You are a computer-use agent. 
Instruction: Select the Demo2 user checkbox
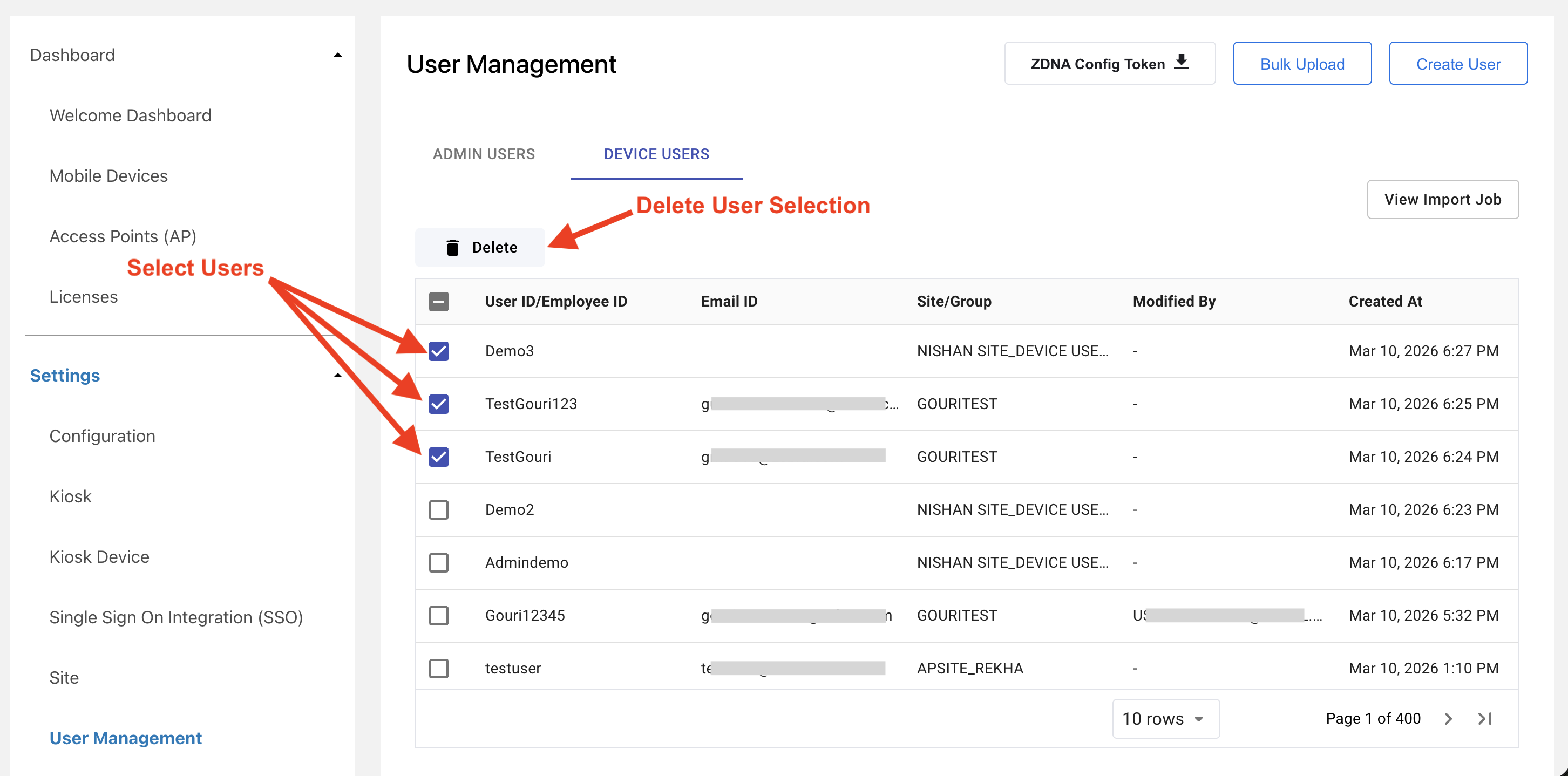[438, 510]
